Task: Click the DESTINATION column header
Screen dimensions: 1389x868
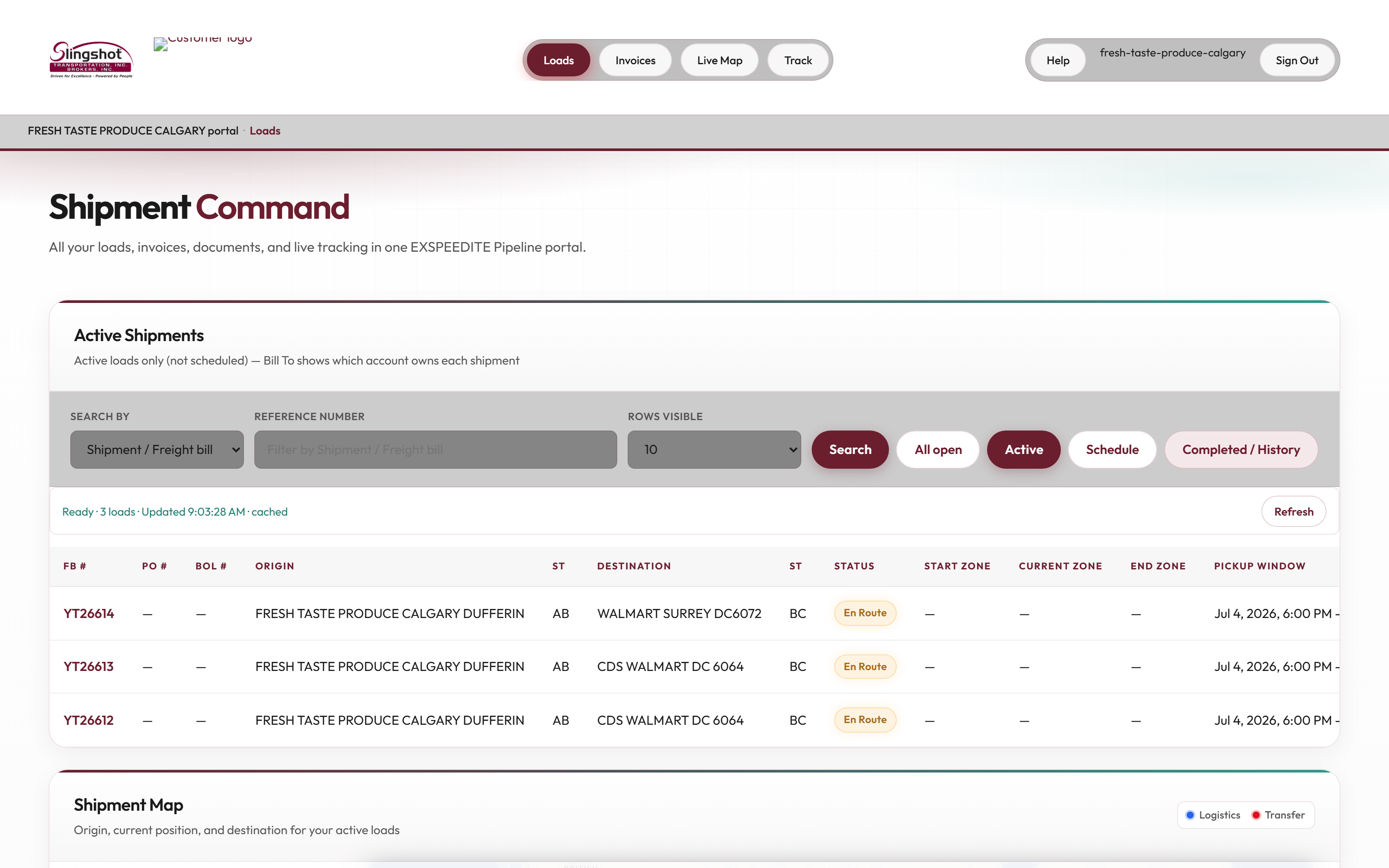Action: coord(634,566)
